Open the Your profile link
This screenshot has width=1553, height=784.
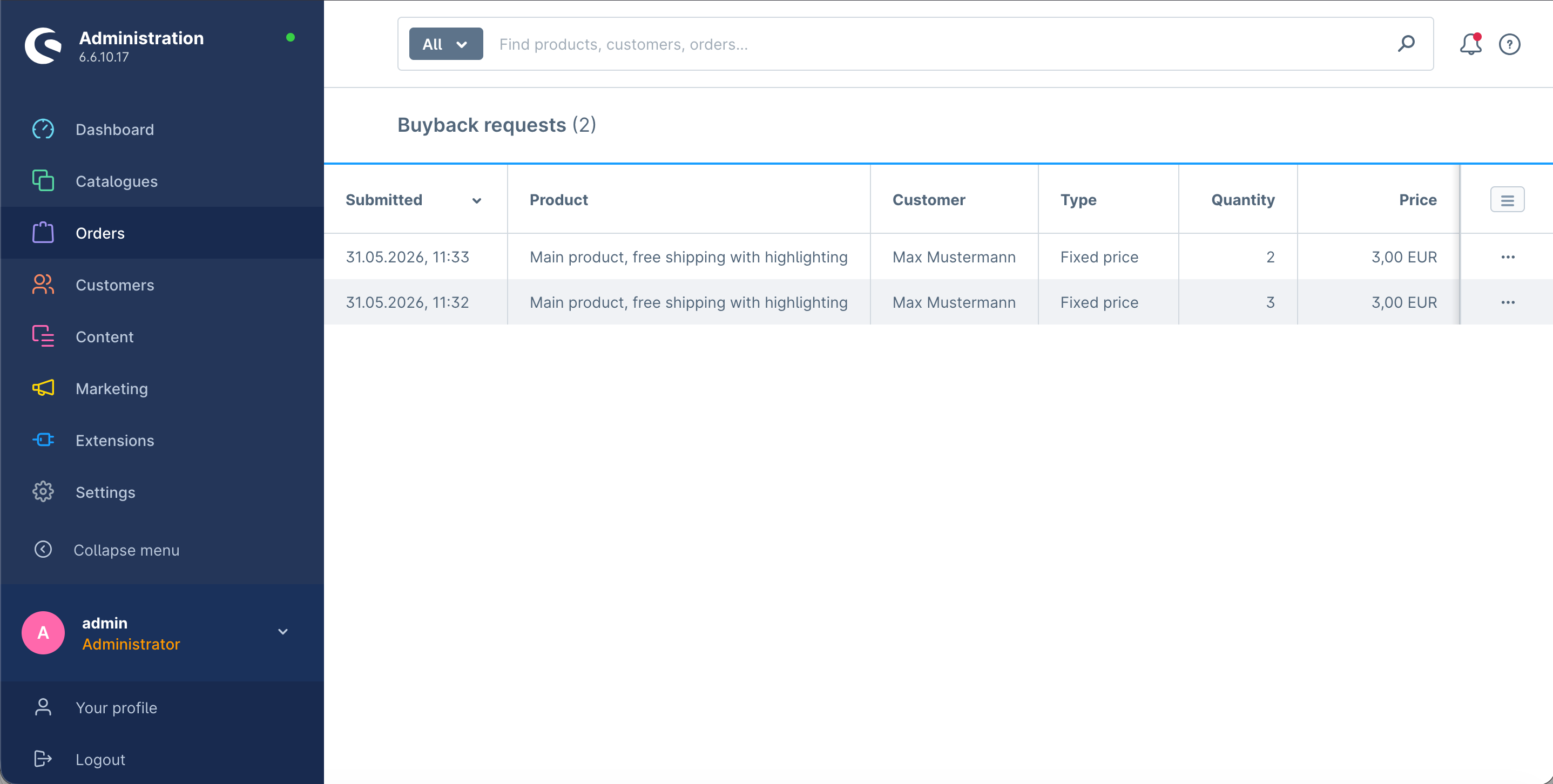coord(116,707)
